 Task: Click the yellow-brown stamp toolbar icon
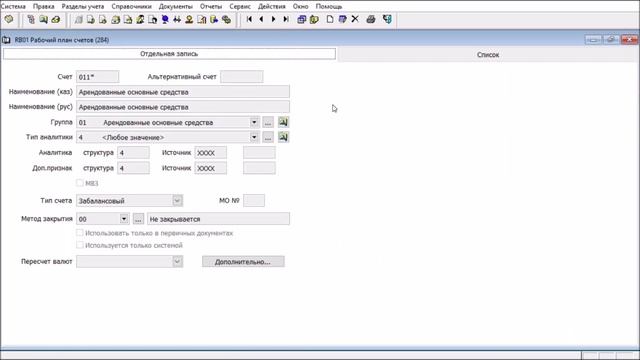[x=189, y=19]
